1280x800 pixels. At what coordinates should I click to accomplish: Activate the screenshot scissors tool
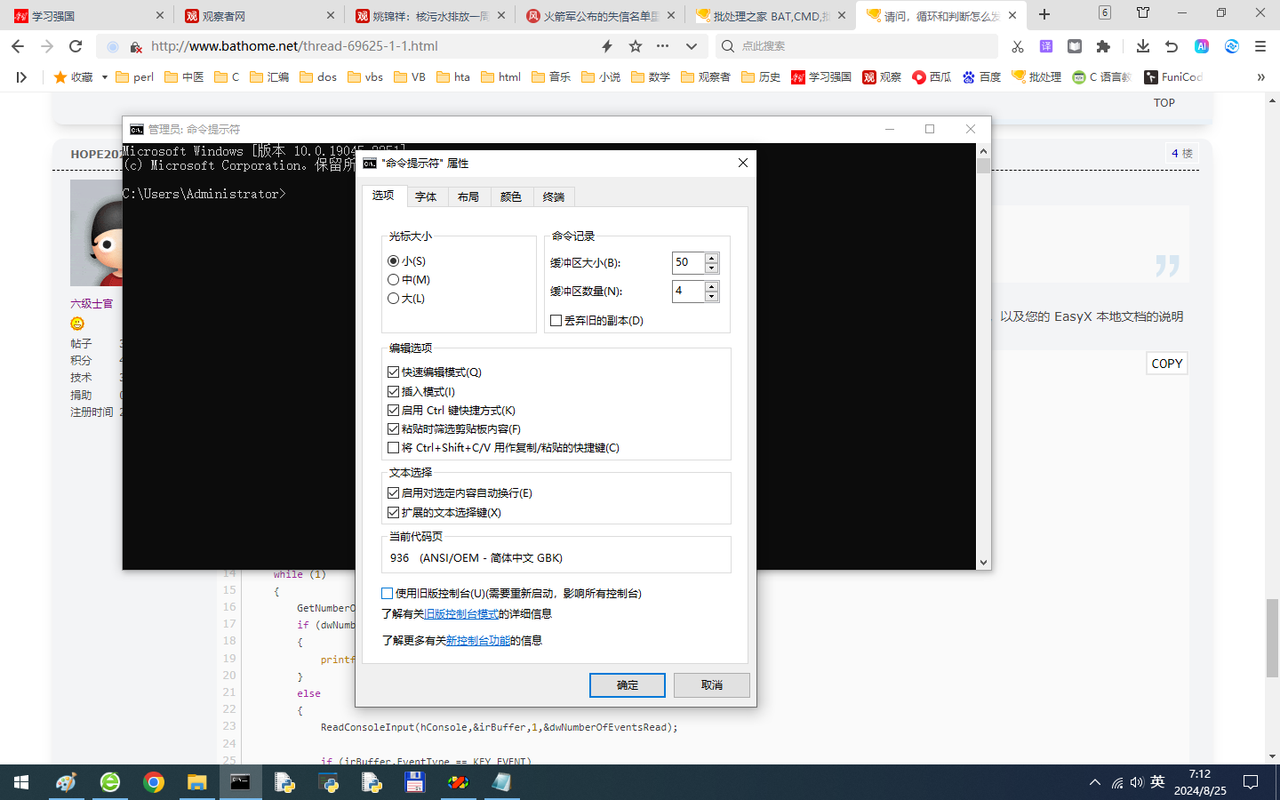click(1017, 47)
